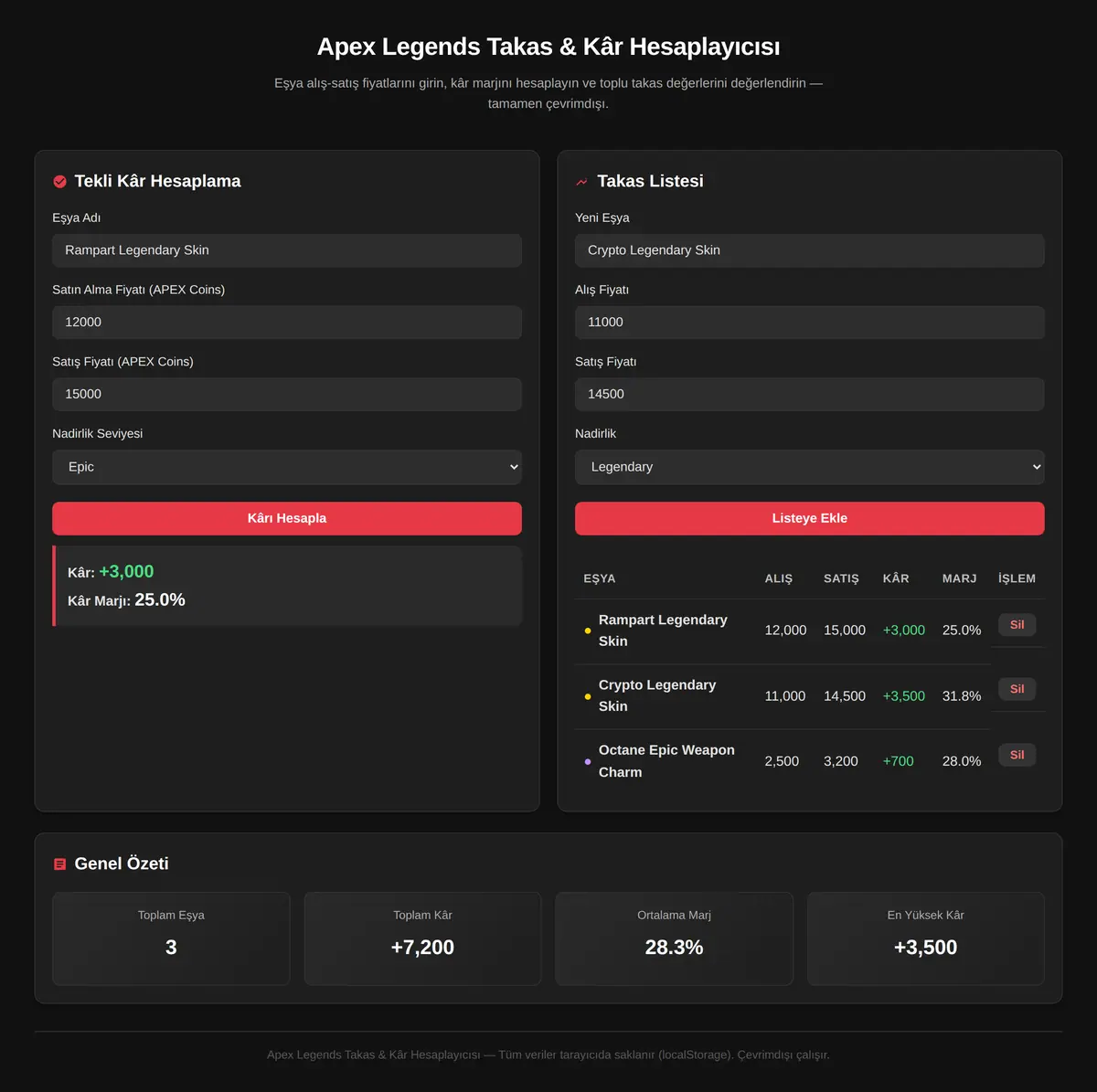Select the Octane Epic Weapon Charm row name

click(666, 761)
